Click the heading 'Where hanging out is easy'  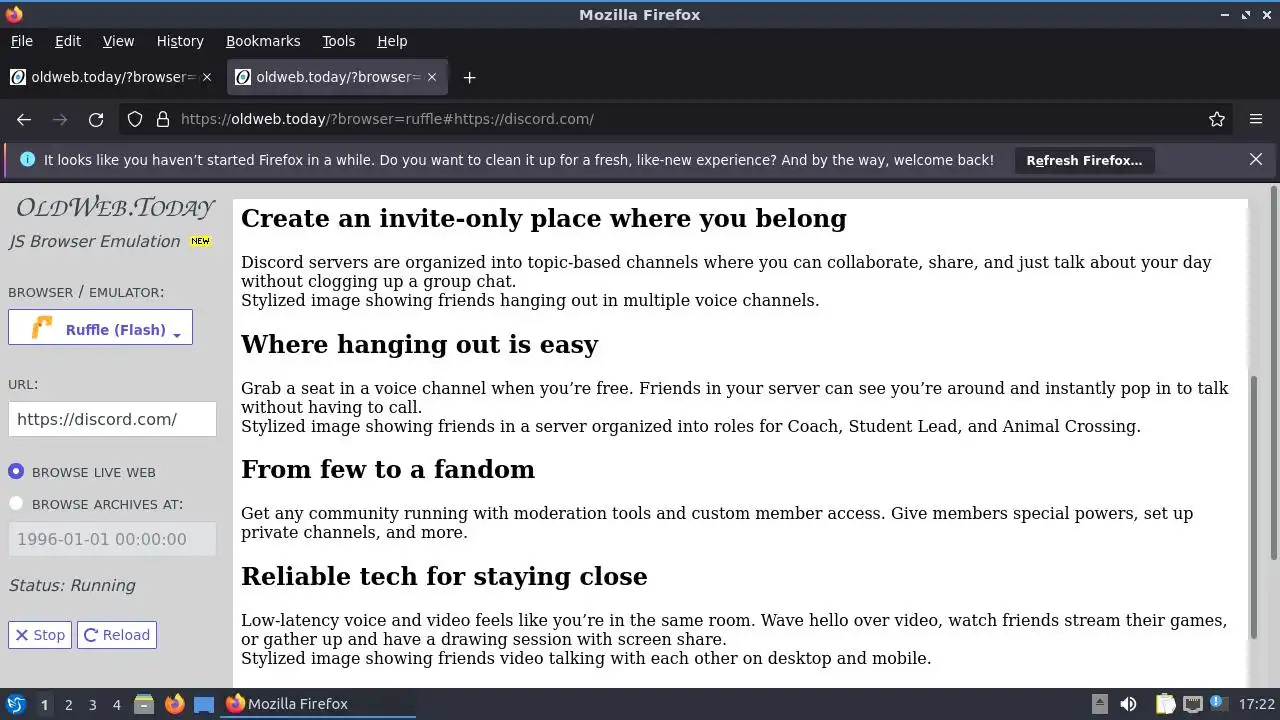coord(420,344)
